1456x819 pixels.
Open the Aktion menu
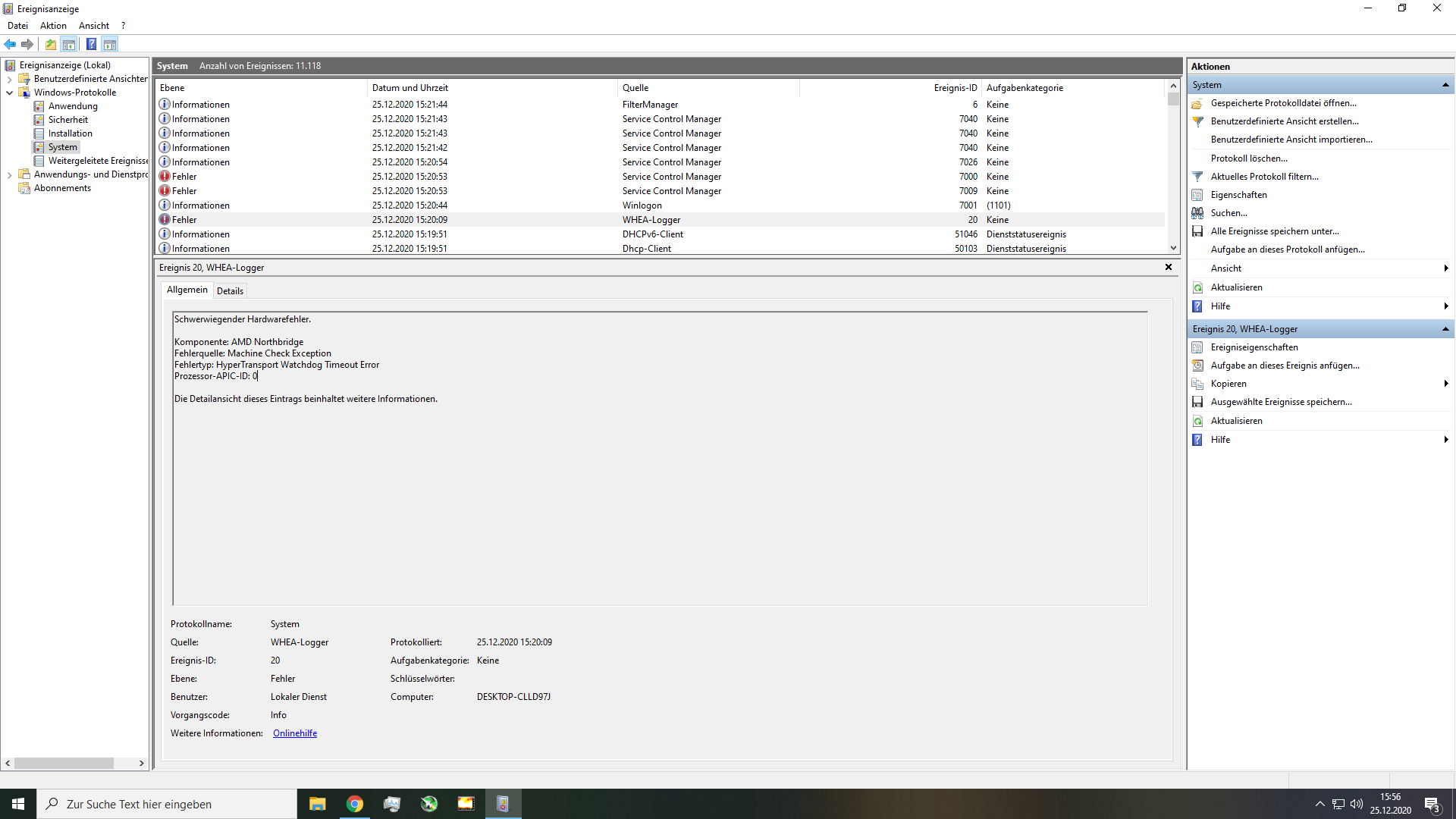[53, 26]
